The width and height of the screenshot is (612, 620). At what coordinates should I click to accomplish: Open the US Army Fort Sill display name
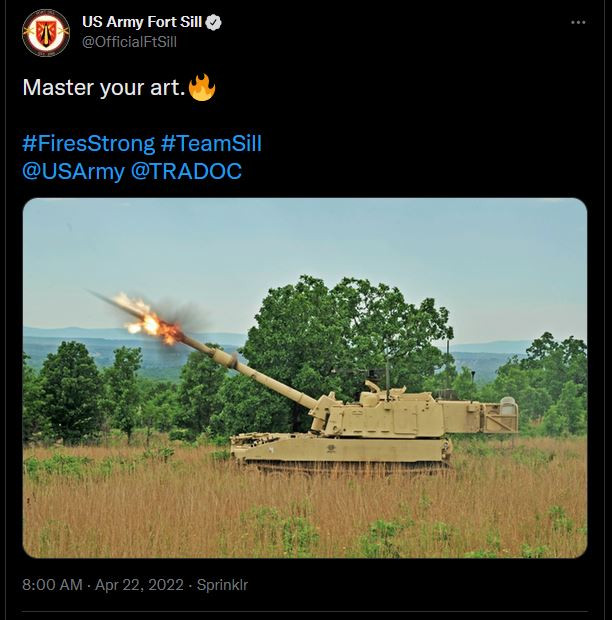click(x=141, y=23)
